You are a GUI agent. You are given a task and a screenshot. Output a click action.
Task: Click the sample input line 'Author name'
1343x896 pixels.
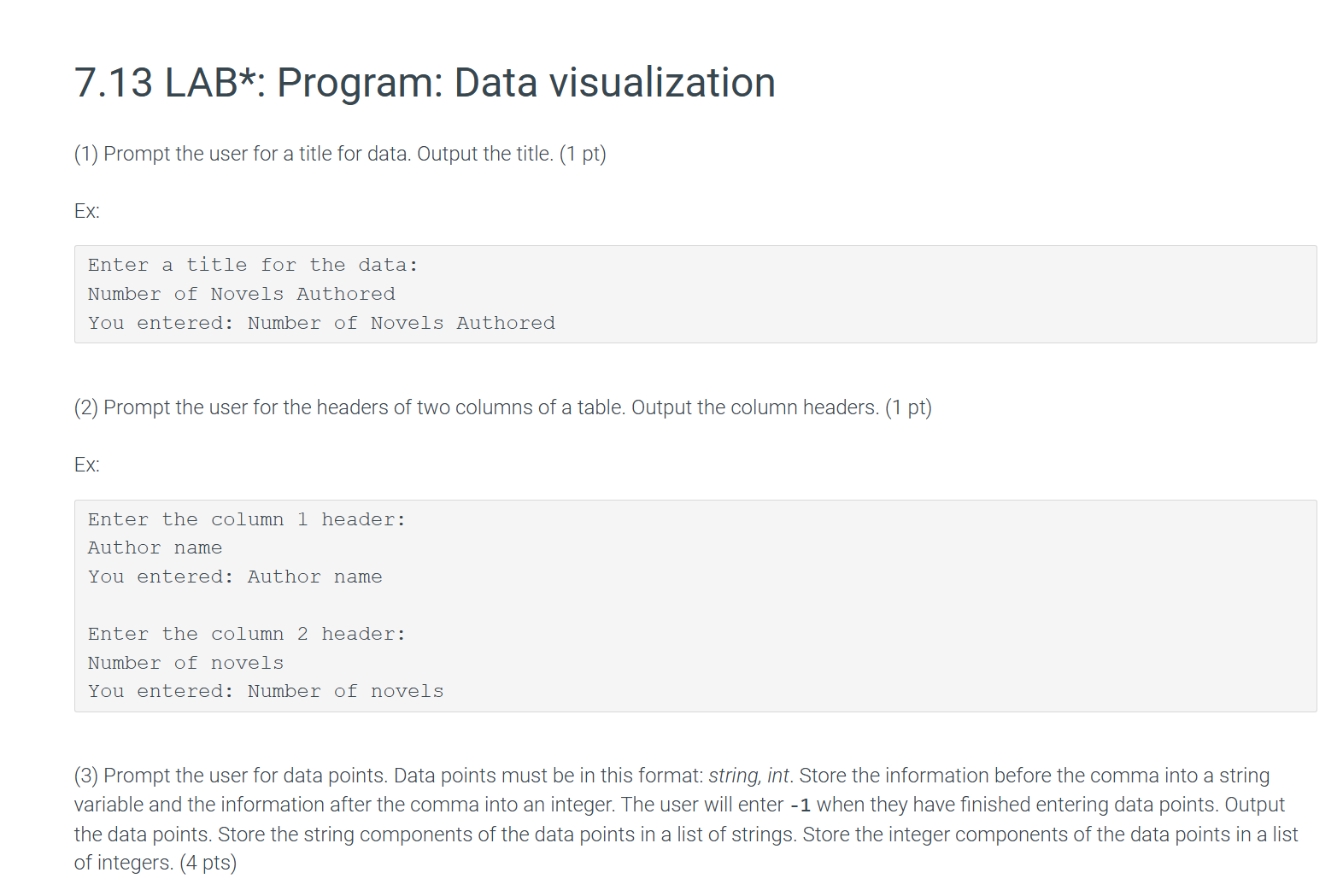click(x=155, y=548)
